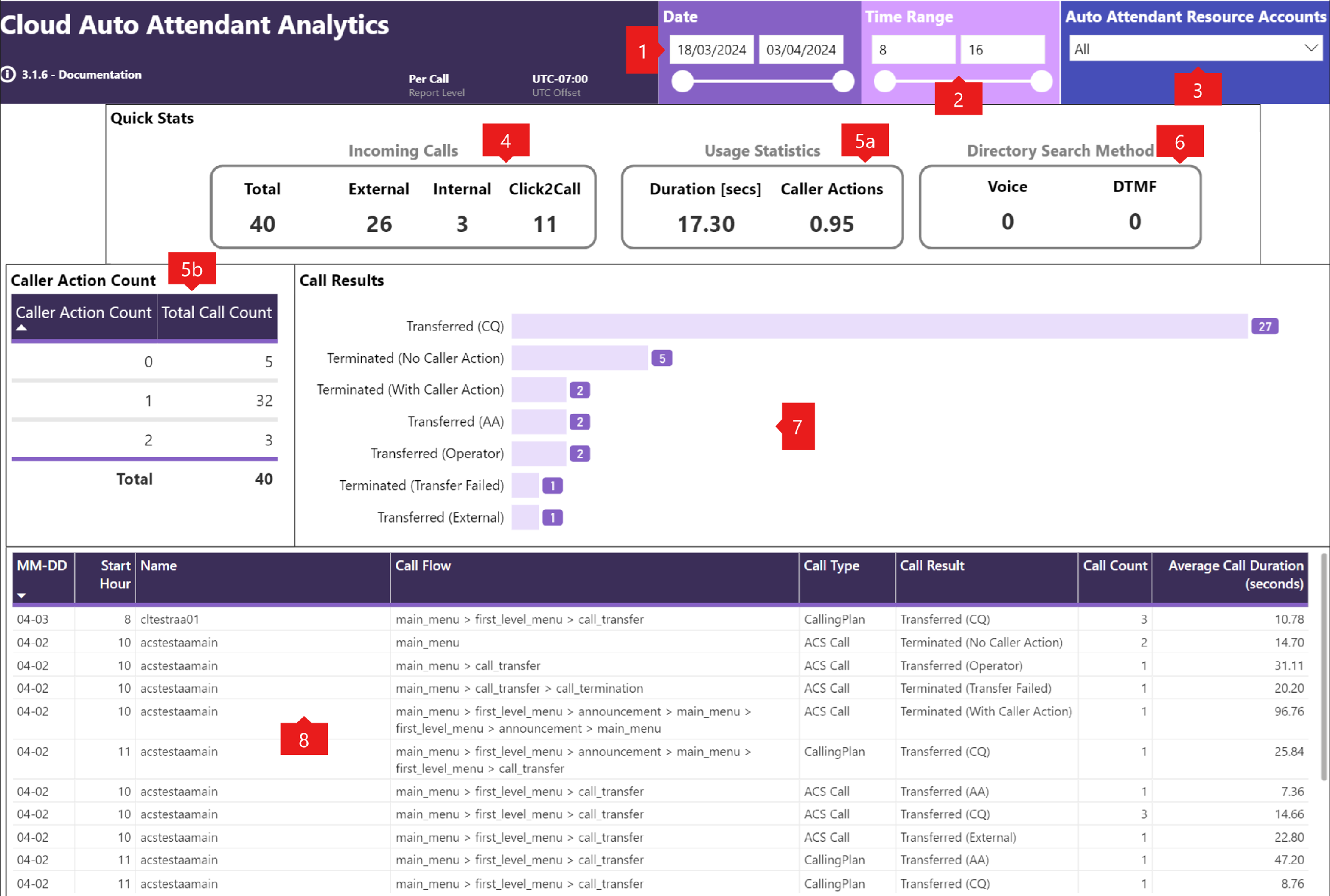Viewport: 1330px width, 896px height.
Task: Click the table vertical scrollbar
Action: (x=1324, y=667)
